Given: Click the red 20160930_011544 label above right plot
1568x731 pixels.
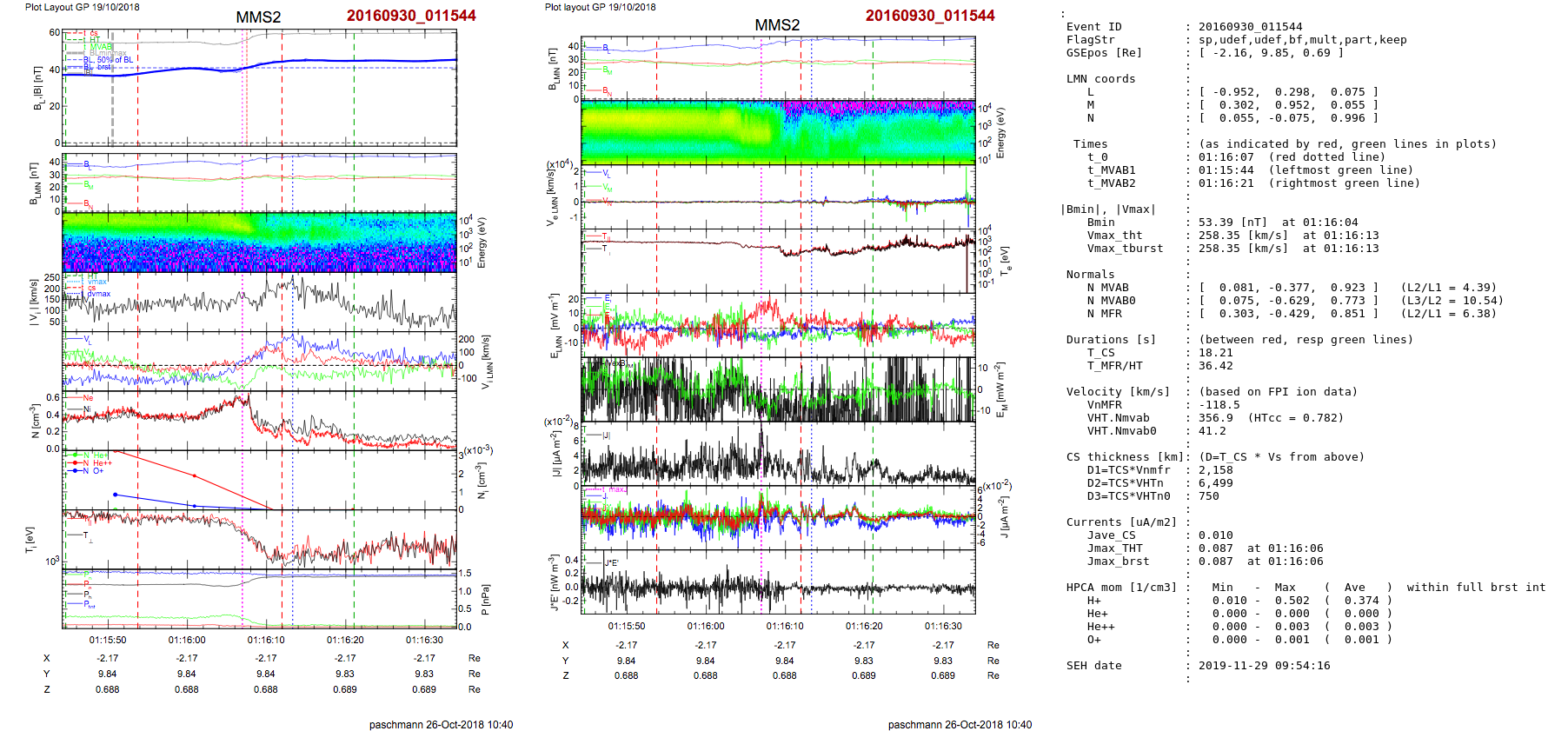Looking at the screenshot, I should point(929,16).
